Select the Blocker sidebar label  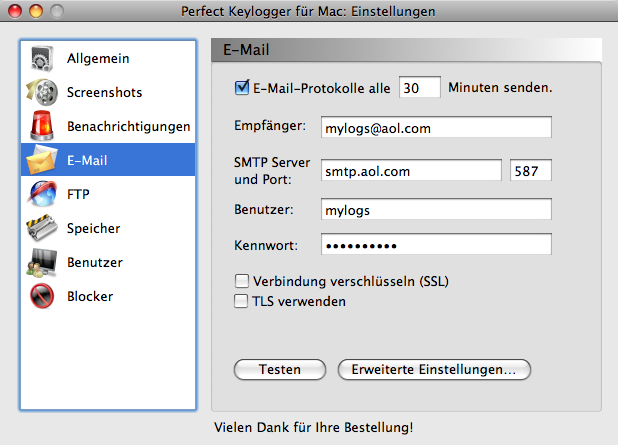(90, 296)
